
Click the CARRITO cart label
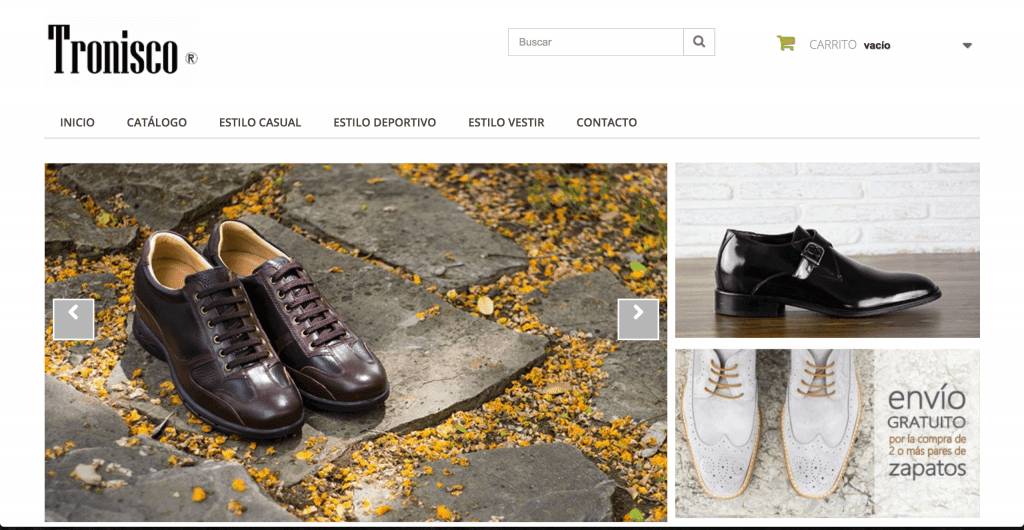click(x=833, y=45)
